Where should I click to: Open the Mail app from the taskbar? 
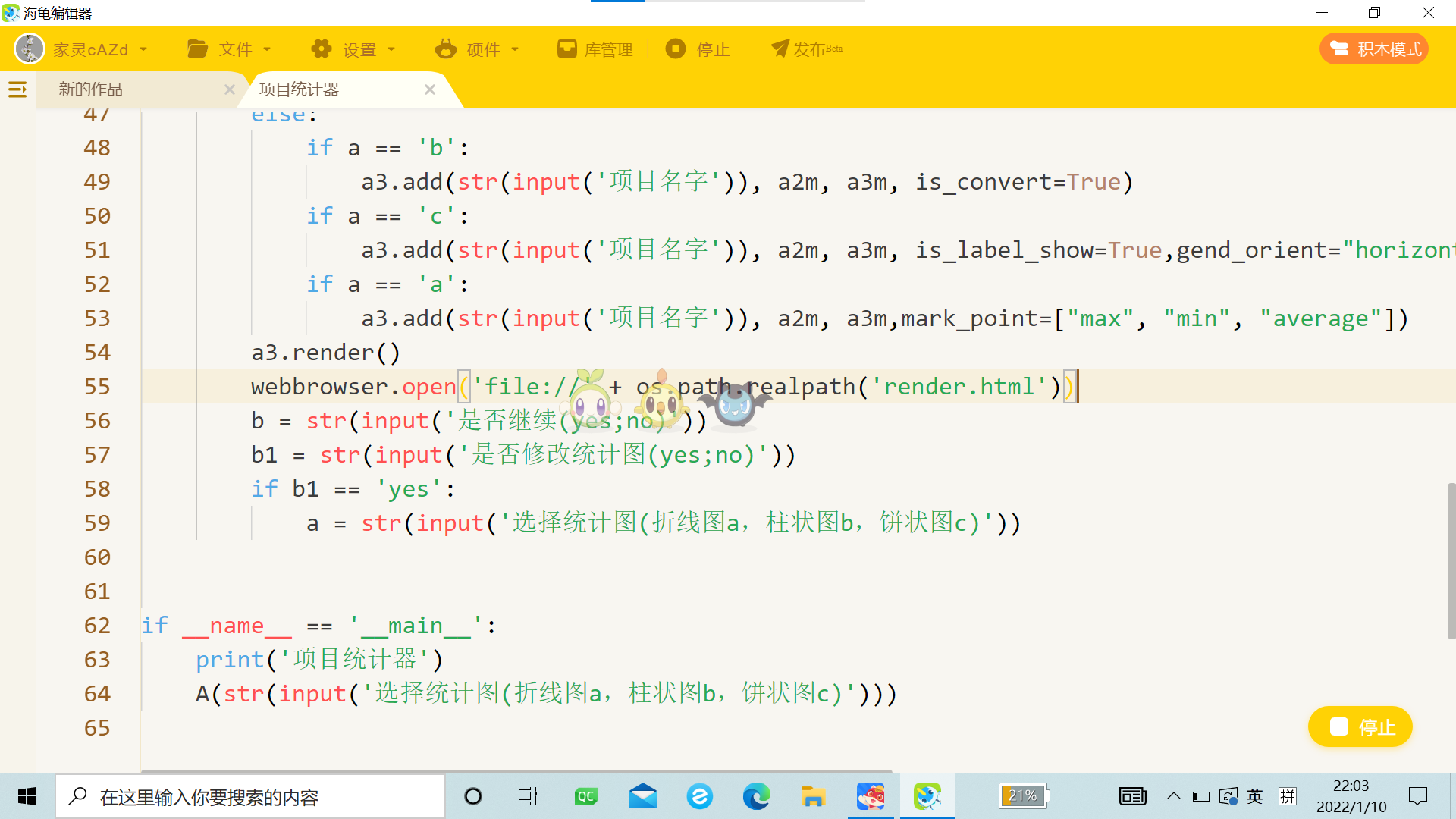click(643, 796)
